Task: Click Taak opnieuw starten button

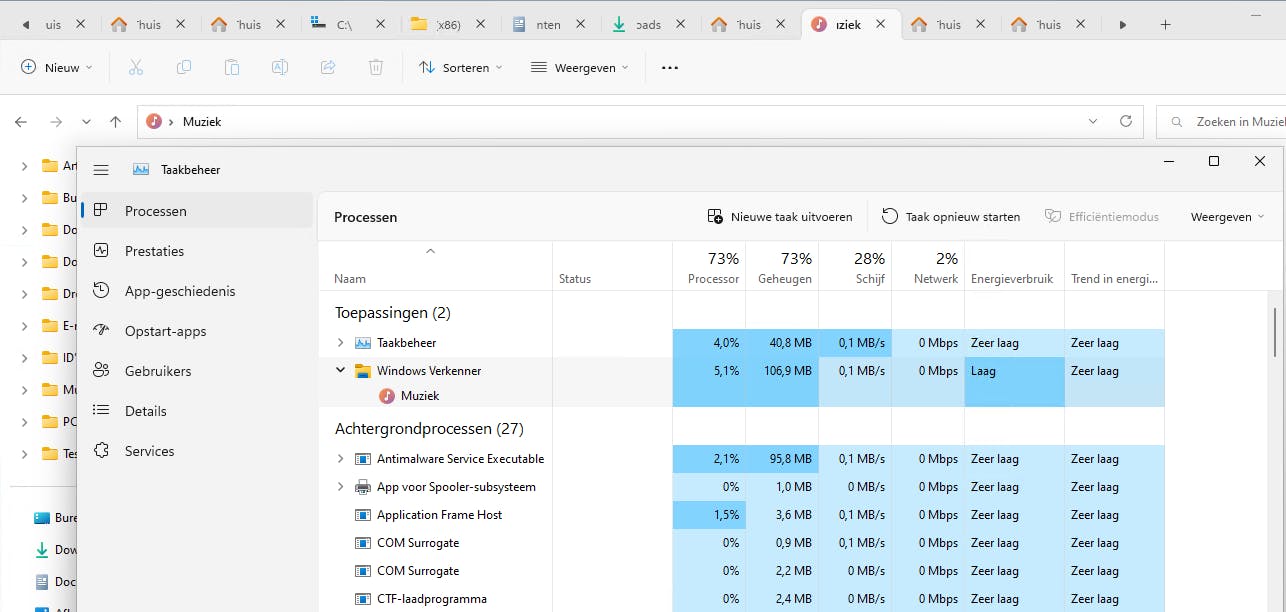Action: coord(951,217)
